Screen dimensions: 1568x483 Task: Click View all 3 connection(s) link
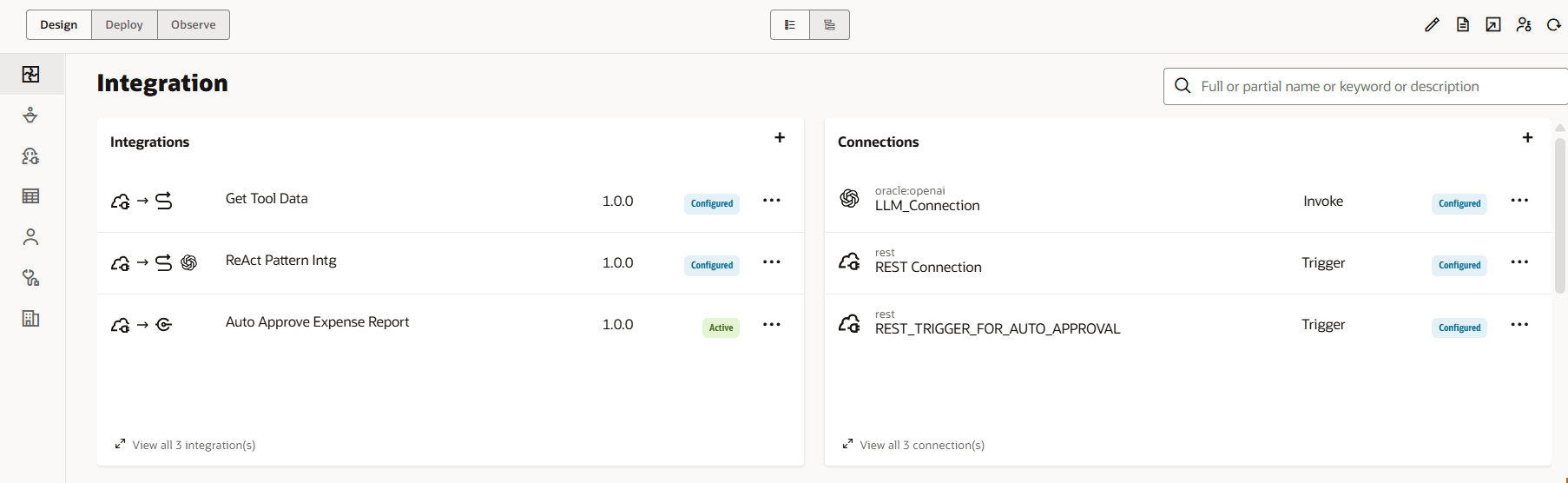tap(921, 445)
